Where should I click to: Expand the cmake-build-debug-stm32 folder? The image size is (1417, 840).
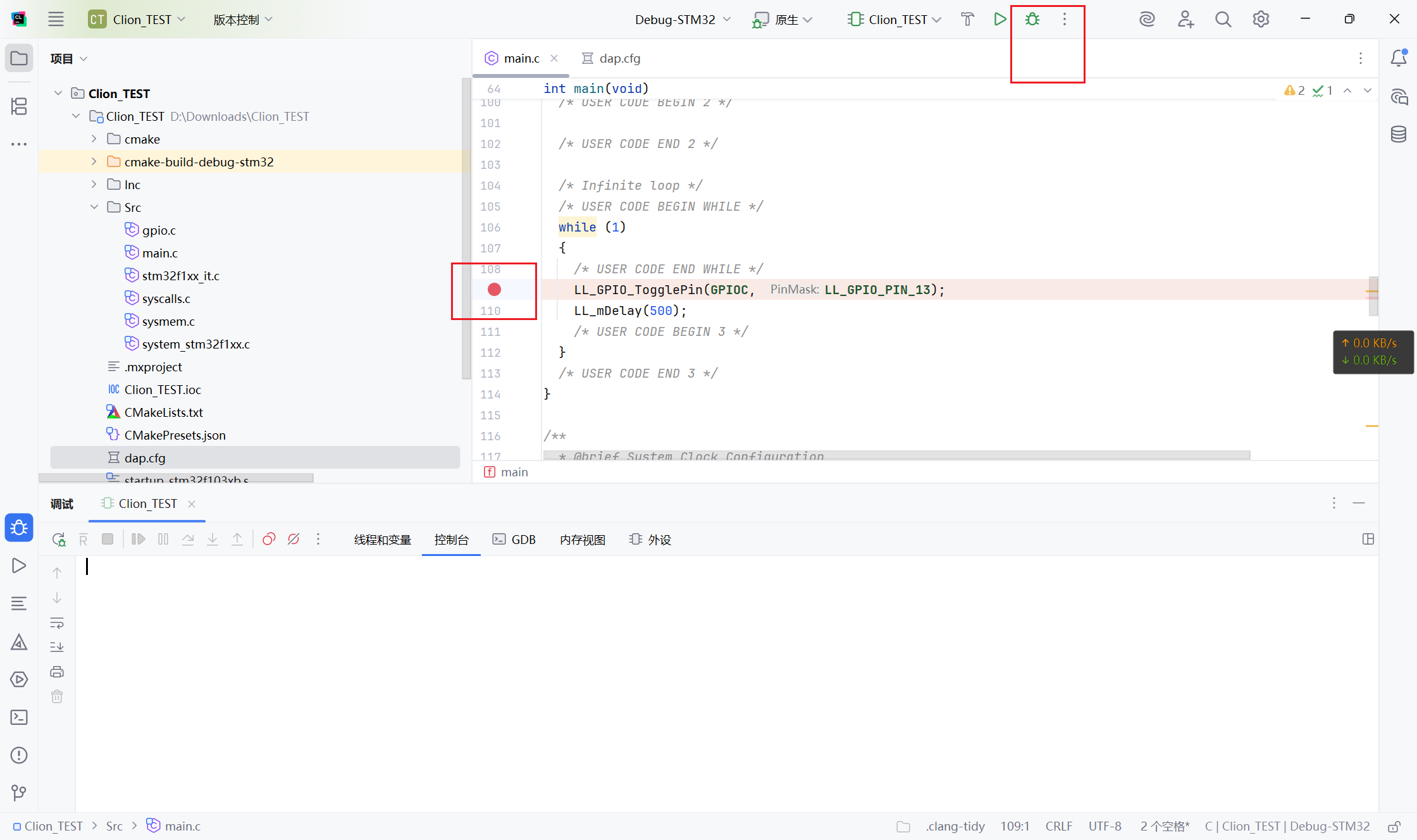(x=94, y=162)
